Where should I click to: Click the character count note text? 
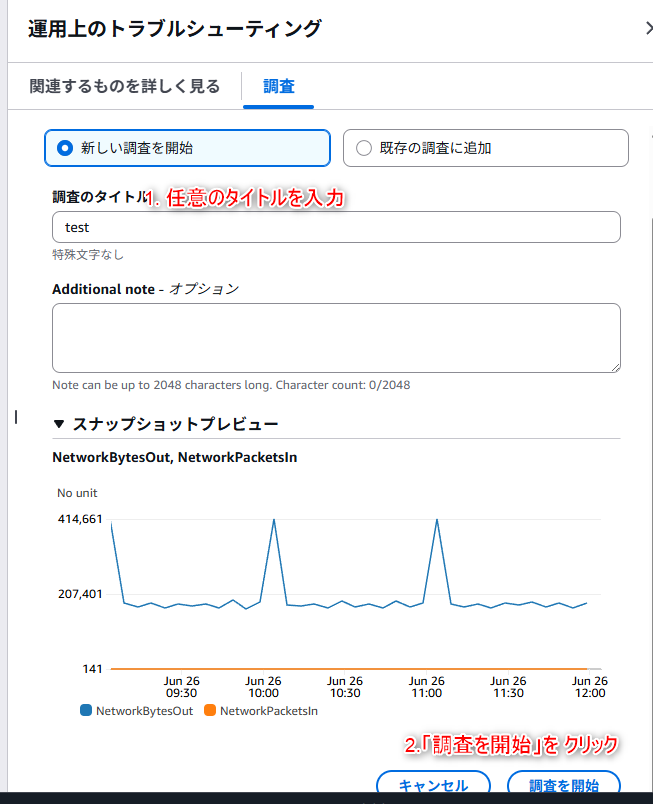(231, 385)
